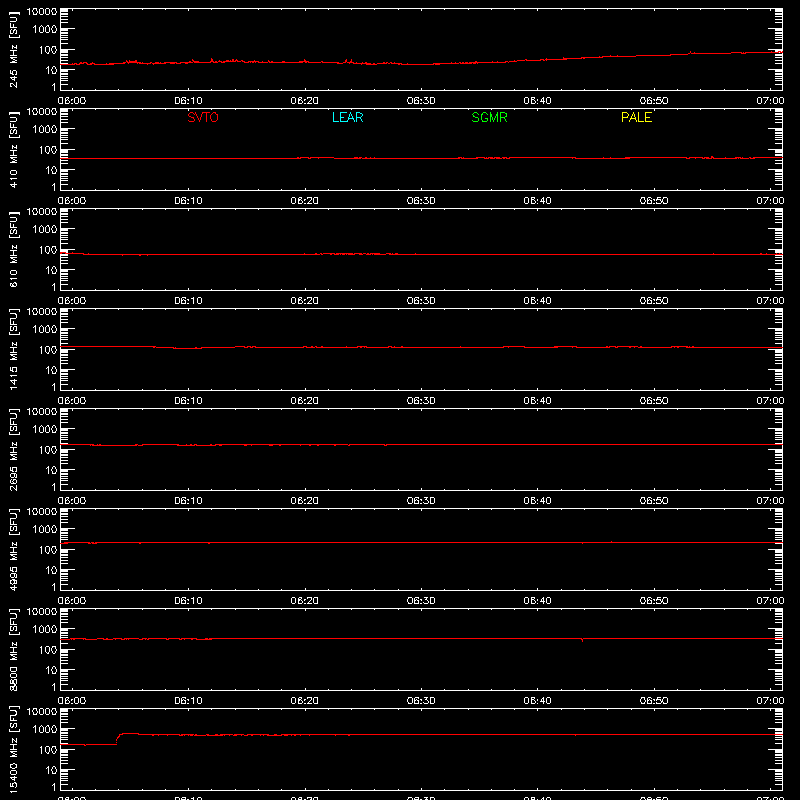The height and width of the screenshot is (800, 800).
Task: Click the 06:30 label under the 8800 MHz plot
Action: (x=421, y=701)
